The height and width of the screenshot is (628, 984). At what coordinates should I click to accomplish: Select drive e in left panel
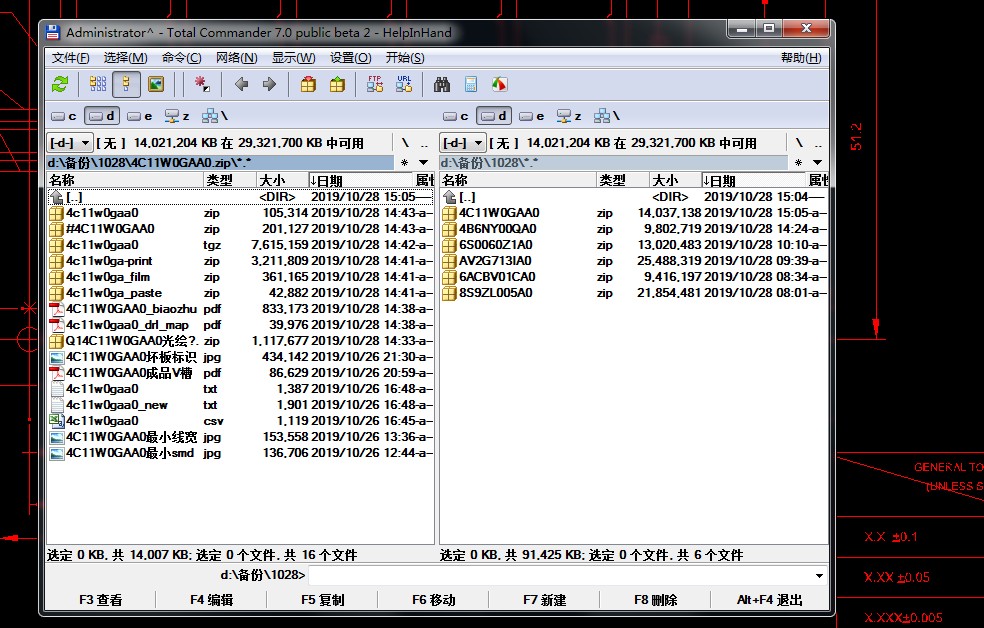(x=140, y=116)
